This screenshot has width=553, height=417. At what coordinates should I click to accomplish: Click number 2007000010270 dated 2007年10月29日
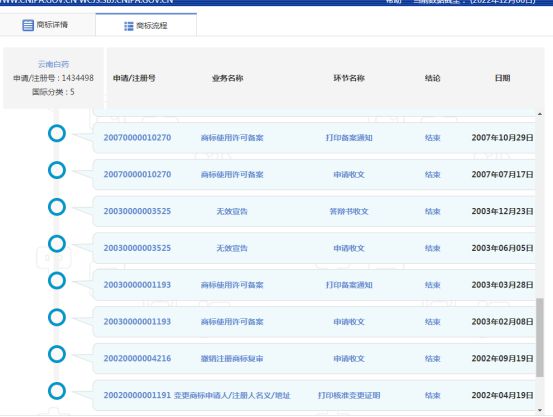point(137,138)
